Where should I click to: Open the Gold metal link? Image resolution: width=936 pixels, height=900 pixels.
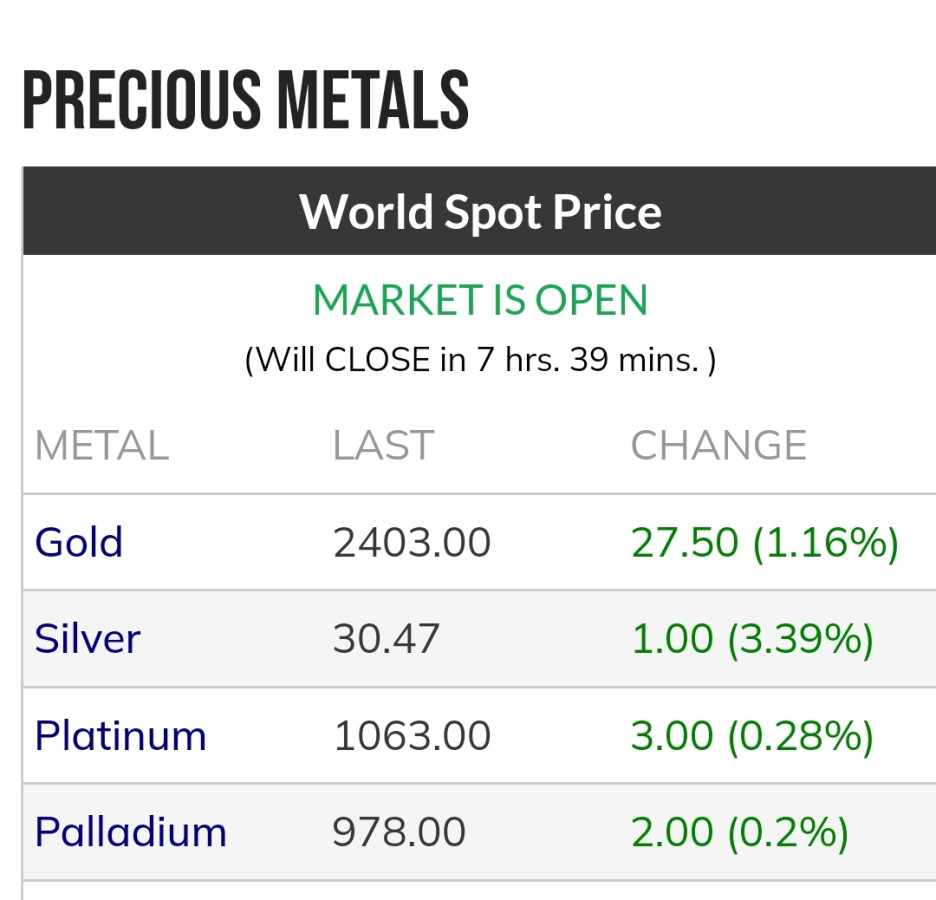click(x=79, y=542)
